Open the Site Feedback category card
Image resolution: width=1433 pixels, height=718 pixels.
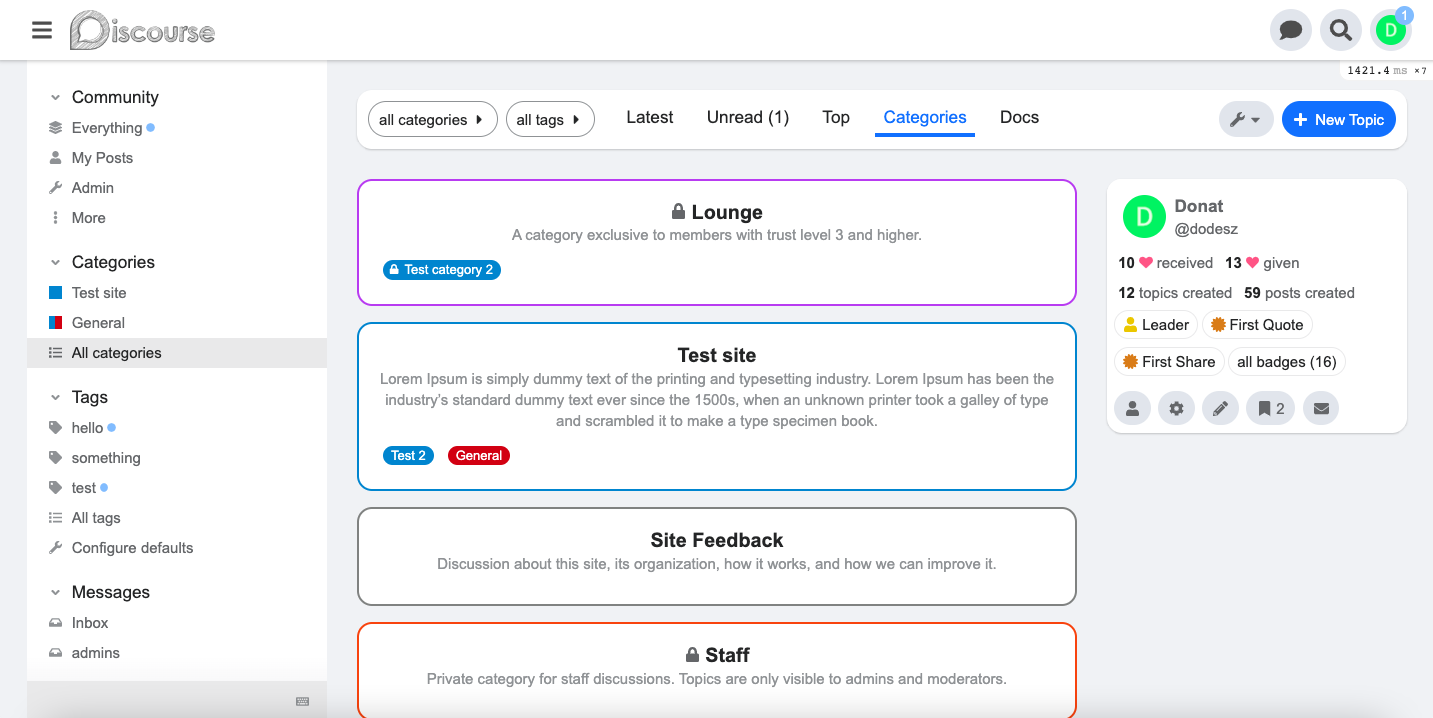(716, 541)
